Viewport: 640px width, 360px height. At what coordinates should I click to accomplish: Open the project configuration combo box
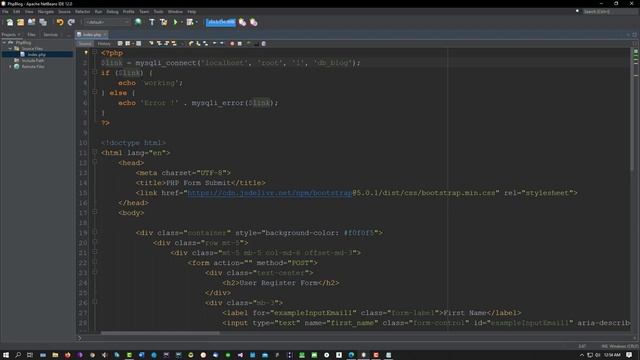107,22
